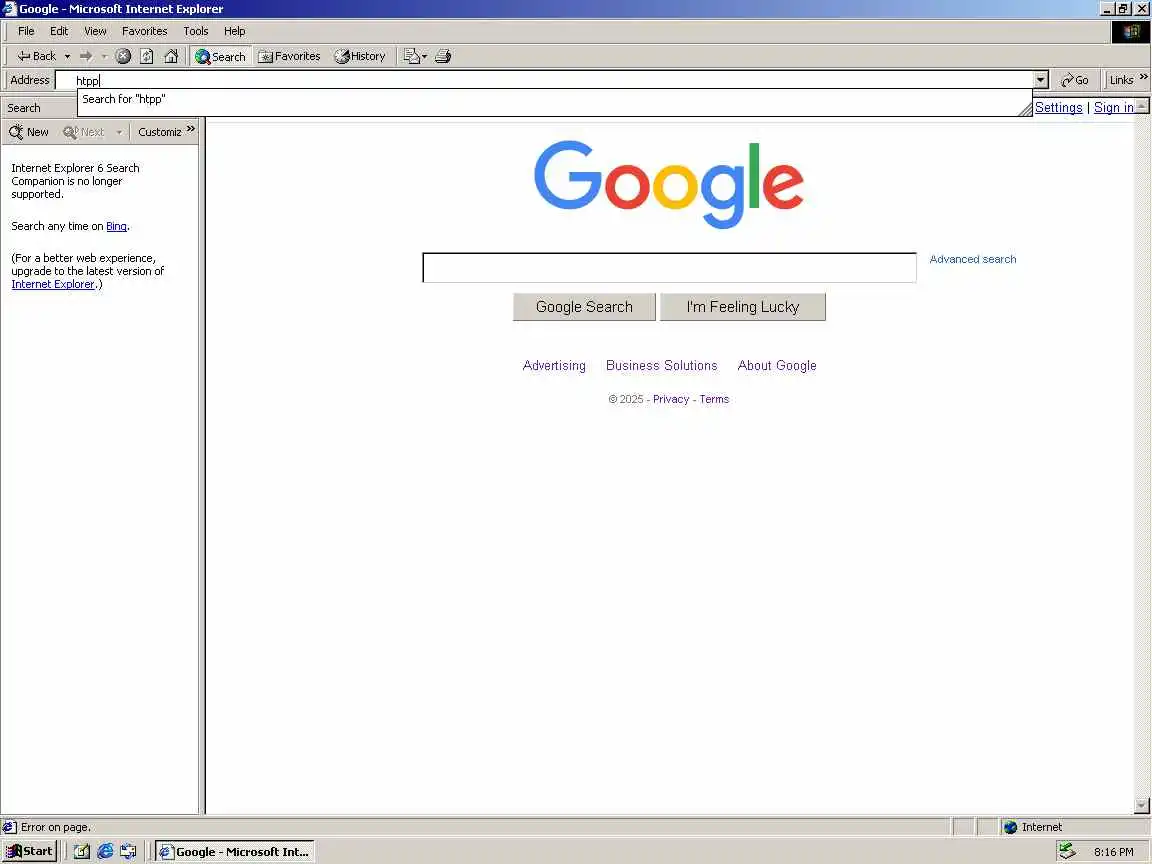Click the Google logo
1152x864 pixels.
[669, 184]
